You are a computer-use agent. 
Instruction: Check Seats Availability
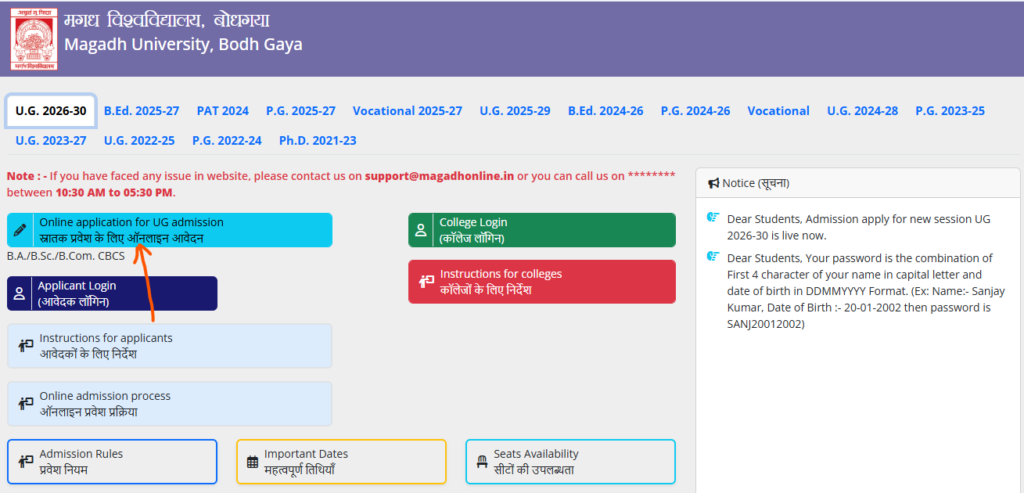pyautogui.click(x=571, y=462)
